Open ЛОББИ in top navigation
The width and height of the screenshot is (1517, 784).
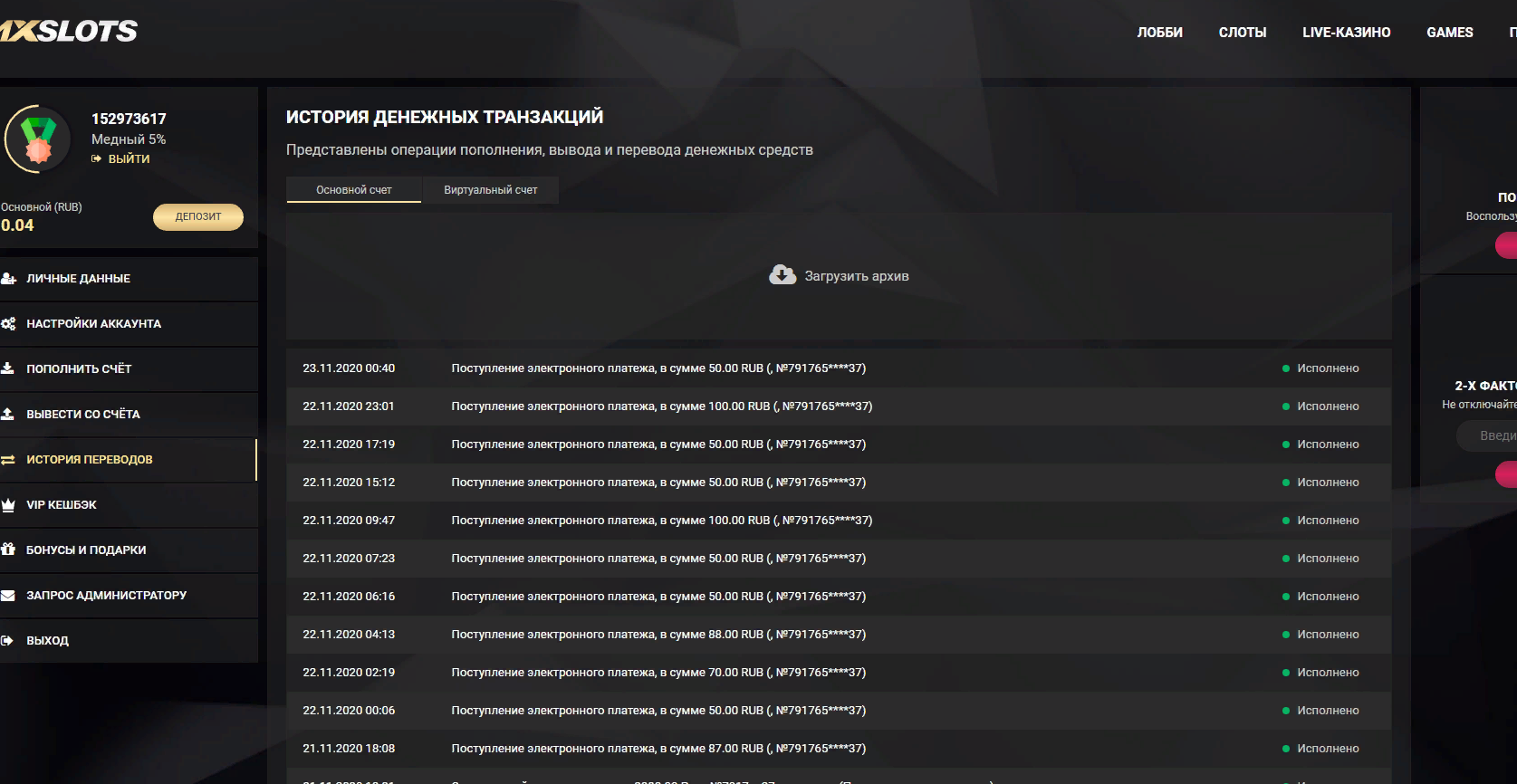(1159, 33)
